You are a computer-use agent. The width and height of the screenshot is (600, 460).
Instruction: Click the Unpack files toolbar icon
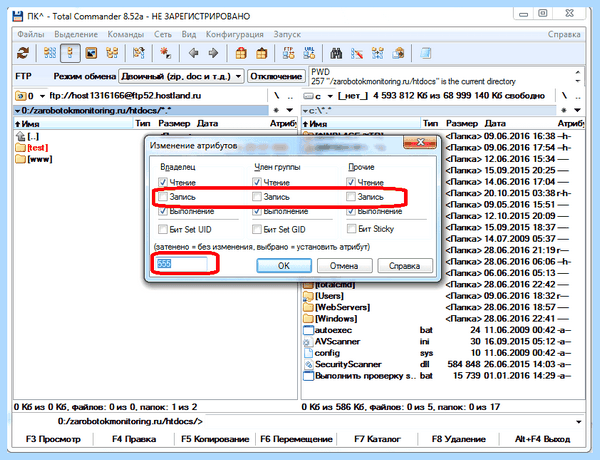click(261, 53)
